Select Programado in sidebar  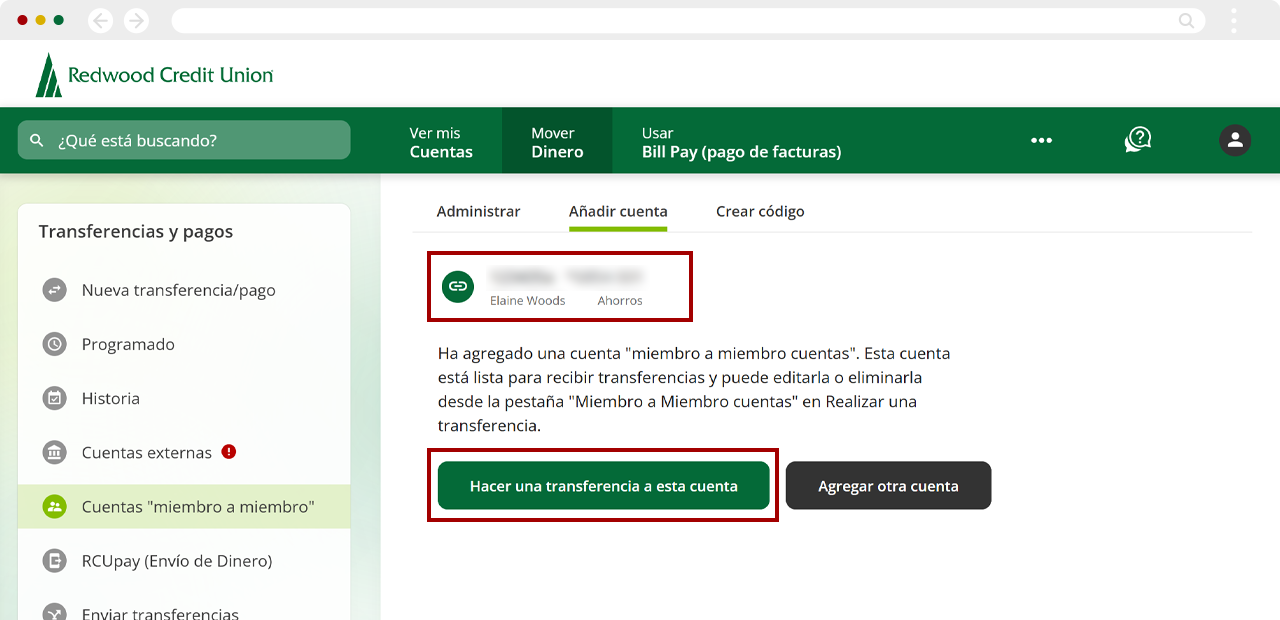pos(128,344)
